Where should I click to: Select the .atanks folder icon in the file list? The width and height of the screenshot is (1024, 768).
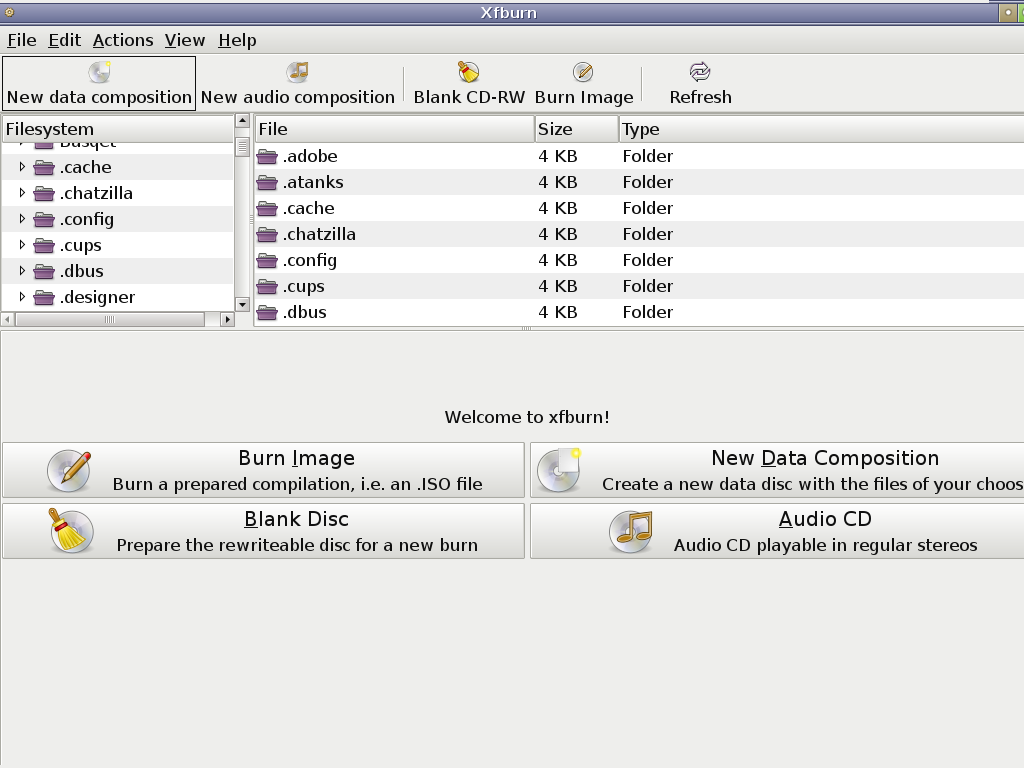(x=267, y=182)
